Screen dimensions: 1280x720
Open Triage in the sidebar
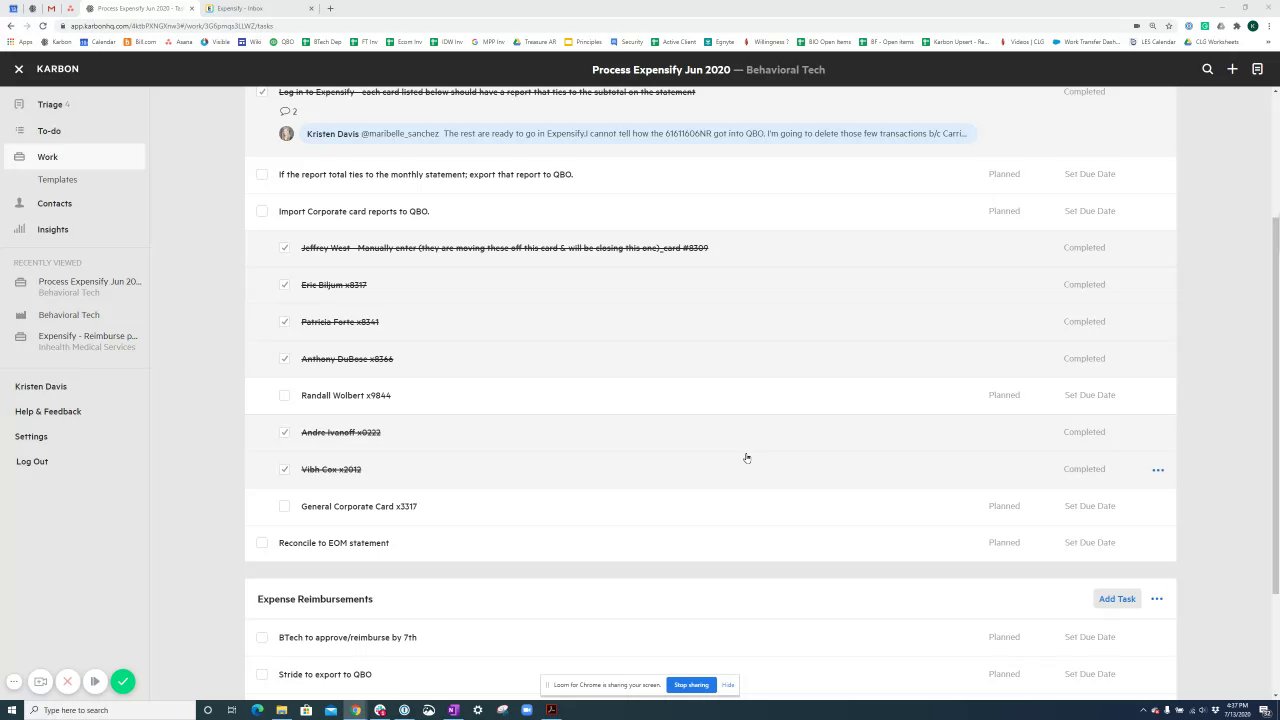pos(50,104)
